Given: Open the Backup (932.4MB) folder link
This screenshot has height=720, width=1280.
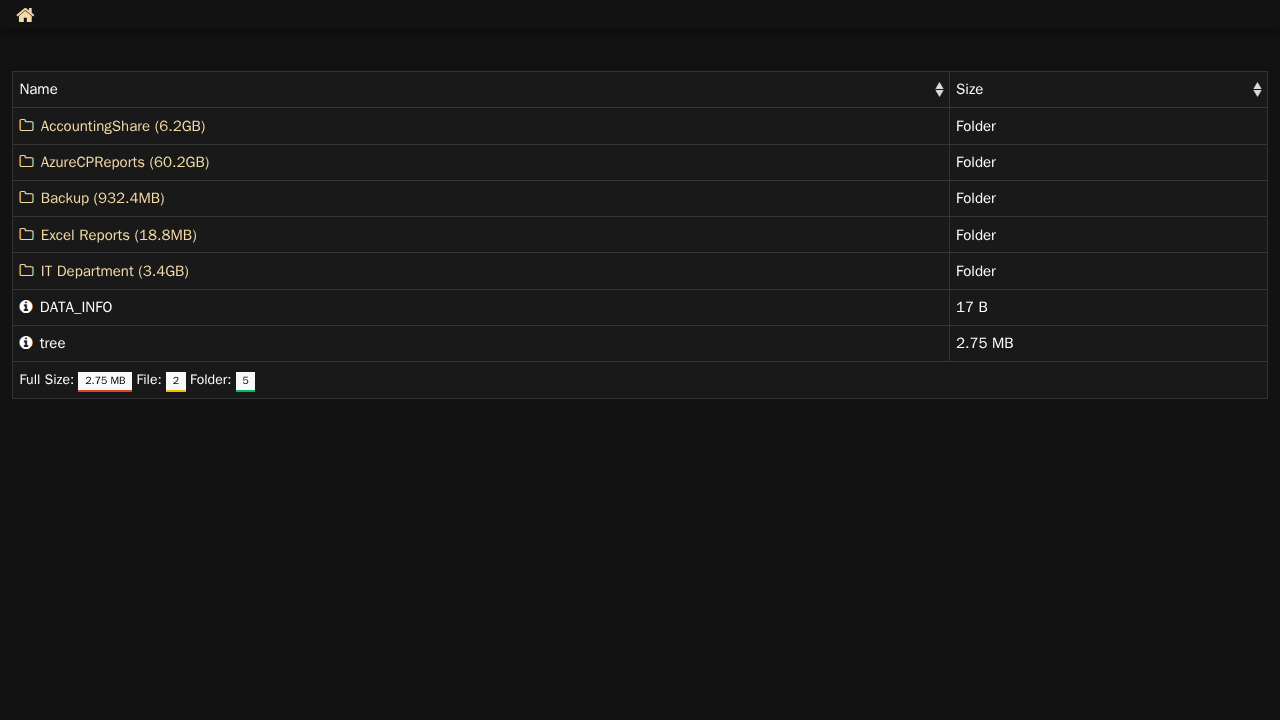Looking at the screenshot, I should point(103,198).
